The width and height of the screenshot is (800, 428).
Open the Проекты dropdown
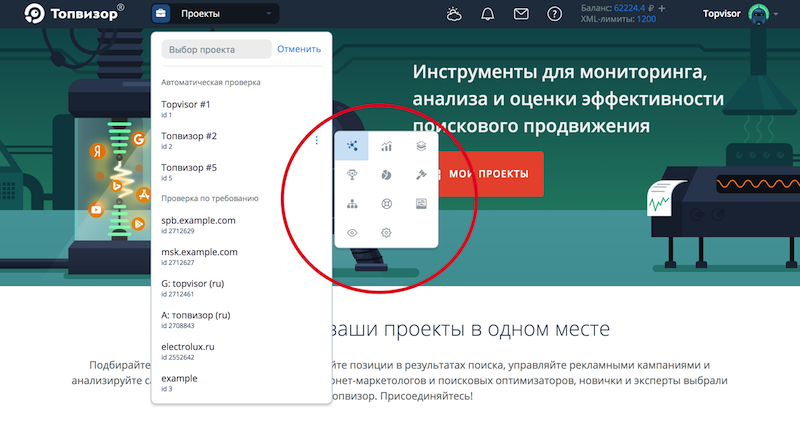point(215,14)
